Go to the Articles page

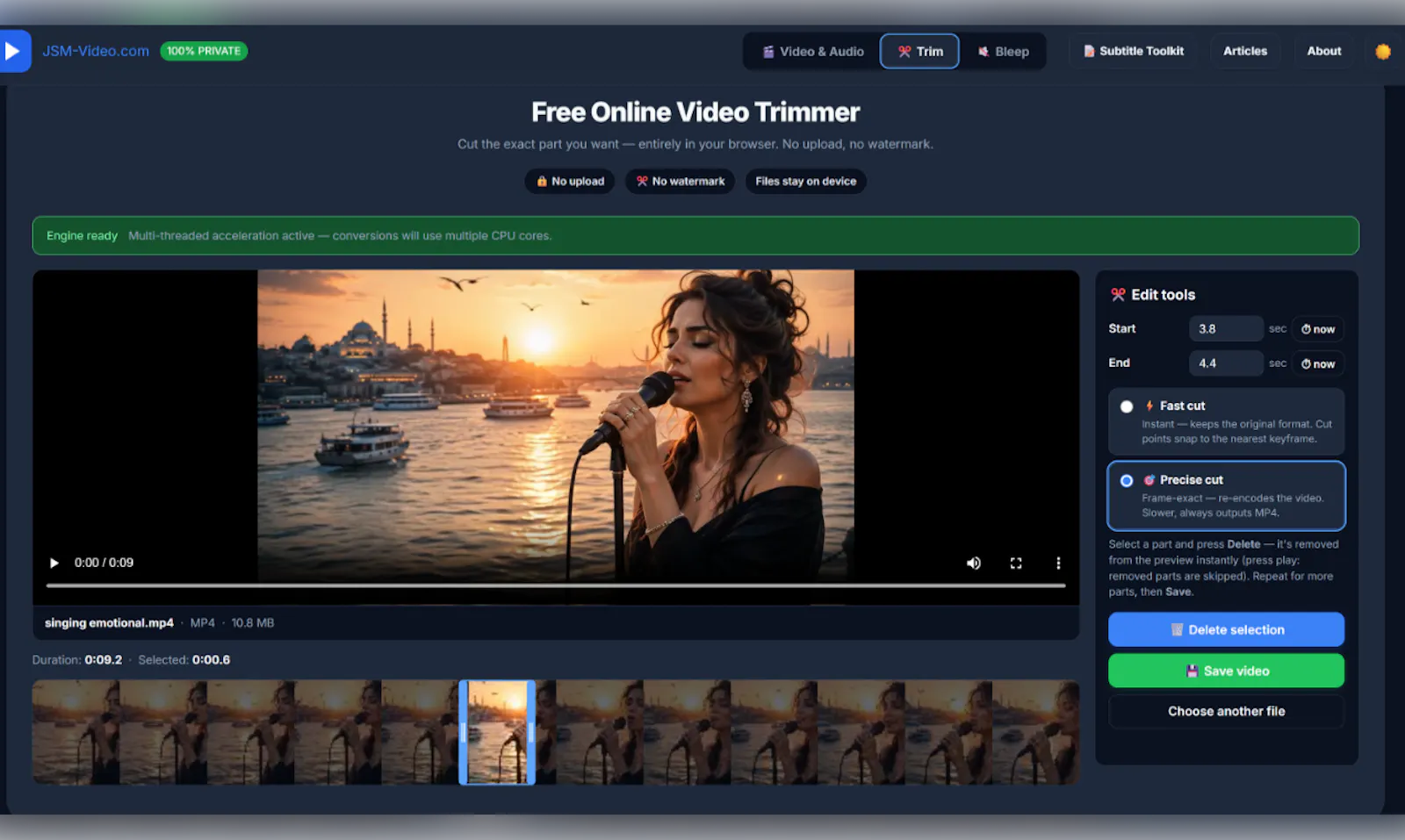pos(1245,51)
